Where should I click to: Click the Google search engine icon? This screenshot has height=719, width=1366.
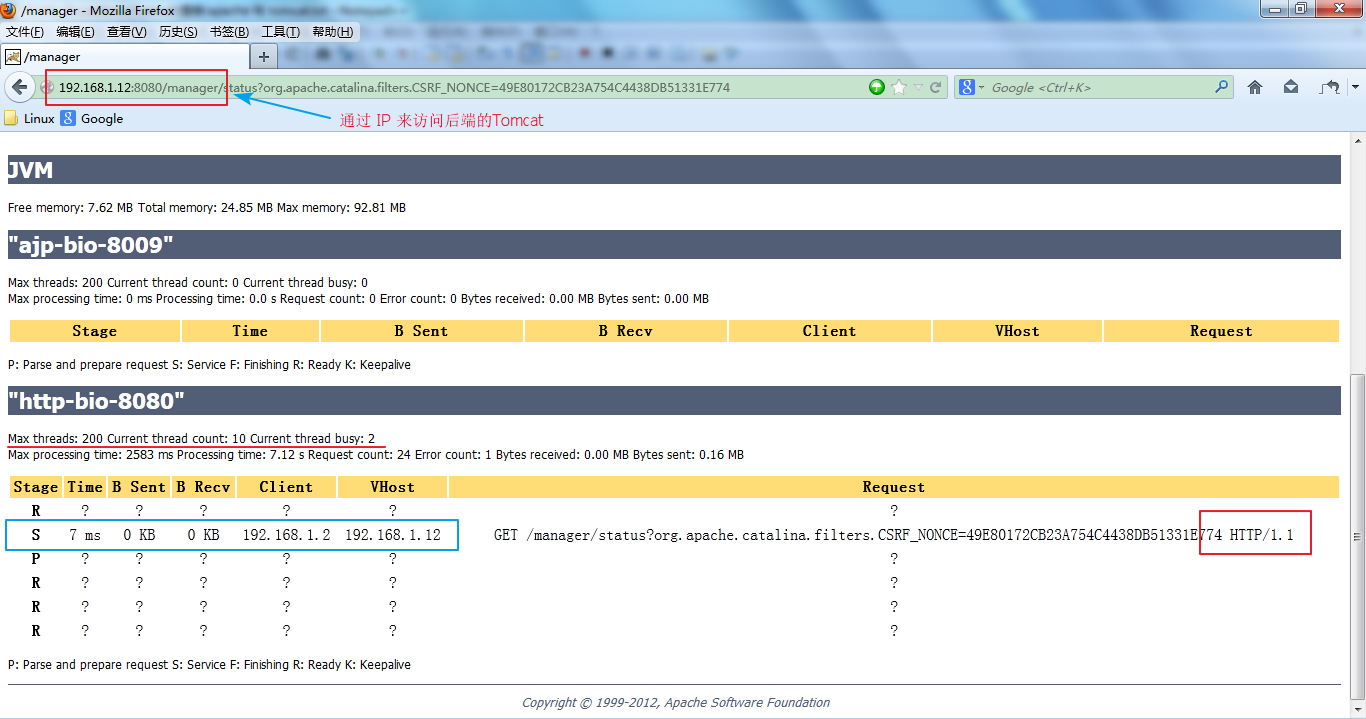tap(966, 87)
